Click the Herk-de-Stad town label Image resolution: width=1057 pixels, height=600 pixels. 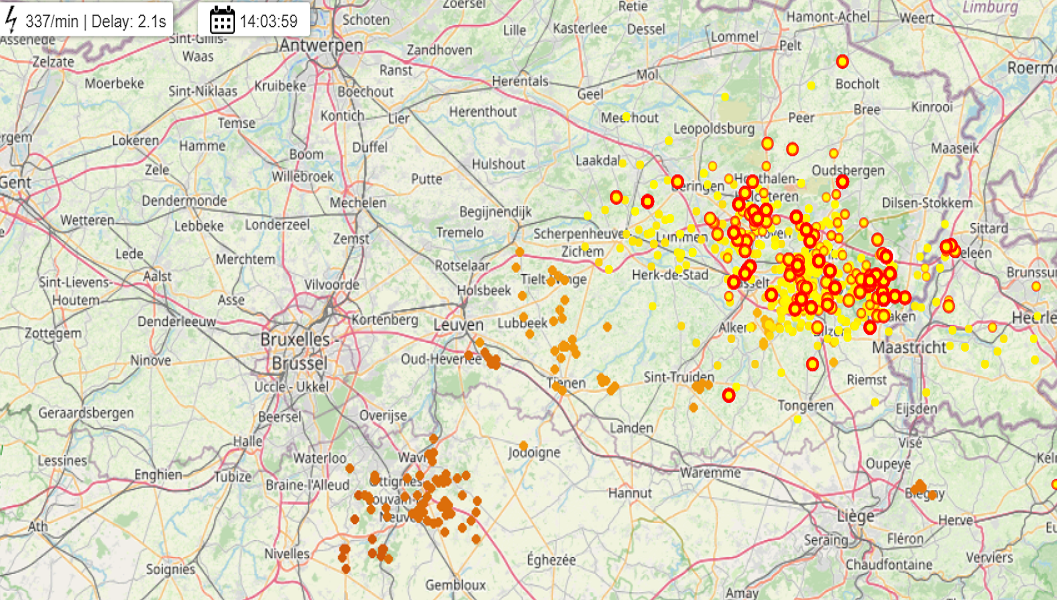[x=670, y=275]
